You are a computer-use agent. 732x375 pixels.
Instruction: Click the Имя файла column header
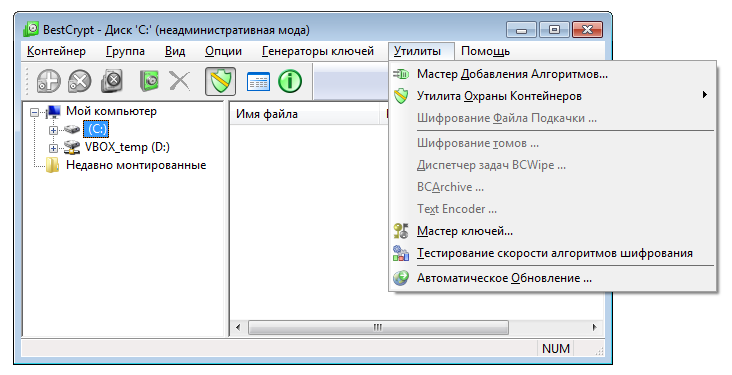pos(305,114)
